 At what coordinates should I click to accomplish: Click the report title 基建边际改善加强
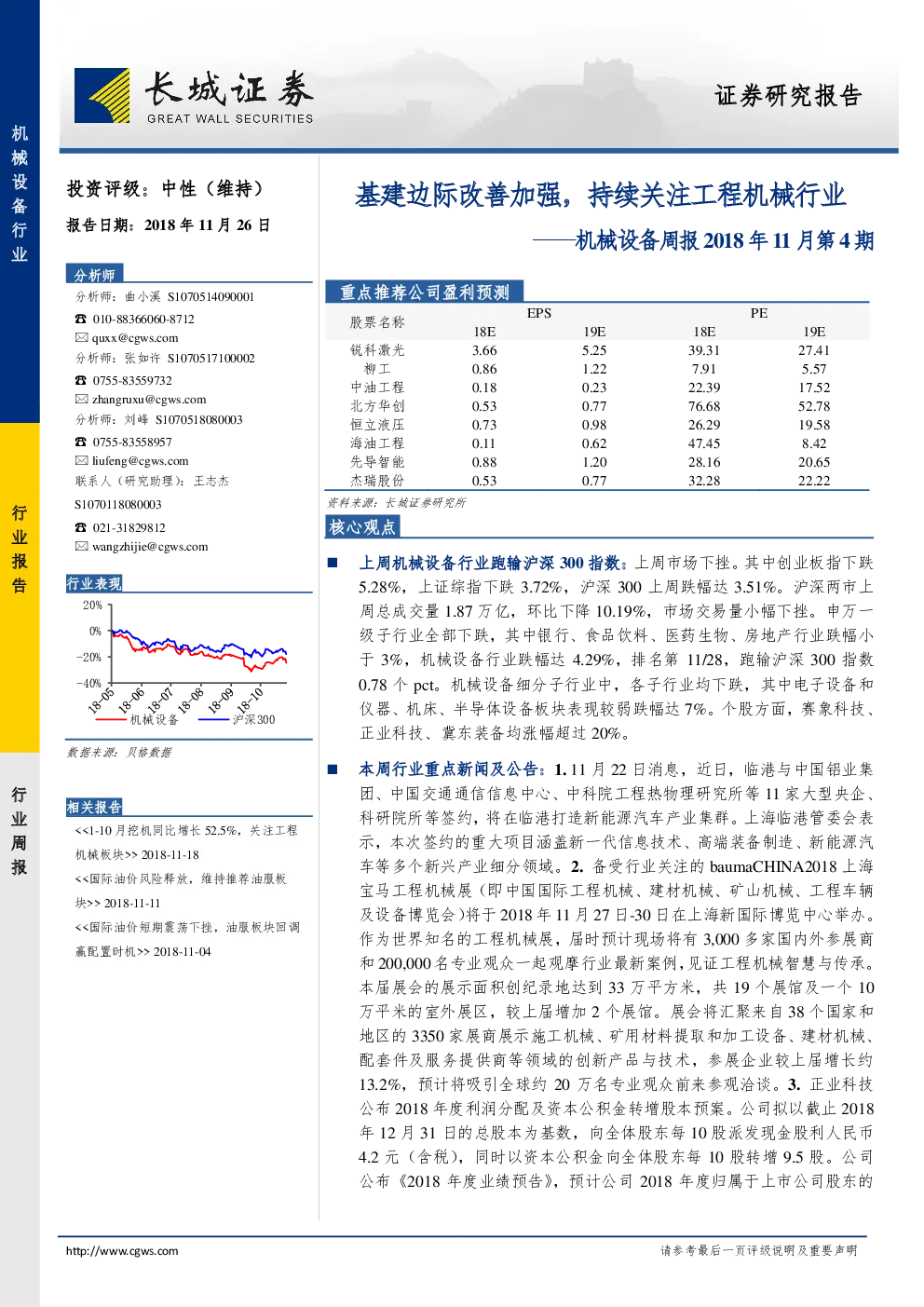point(600,195)
